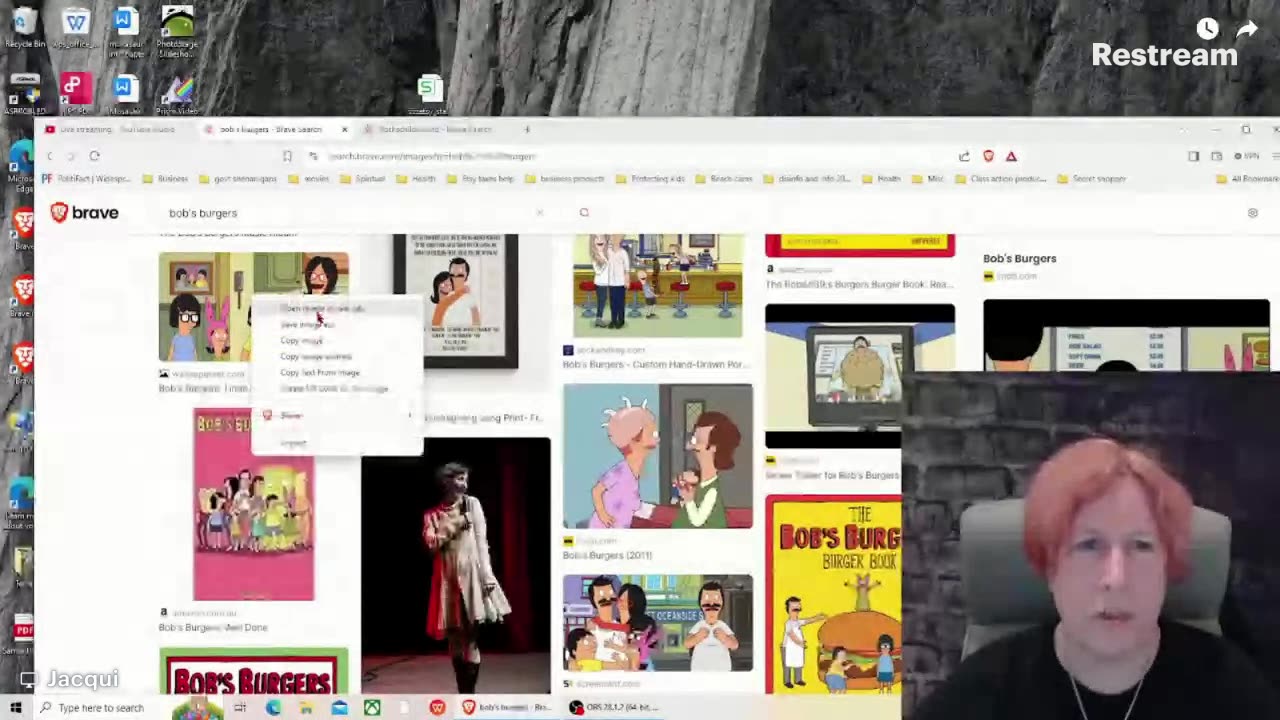
Task: Open the Bob's Burgers (2011) image
Action: click(x=658, y=456)
